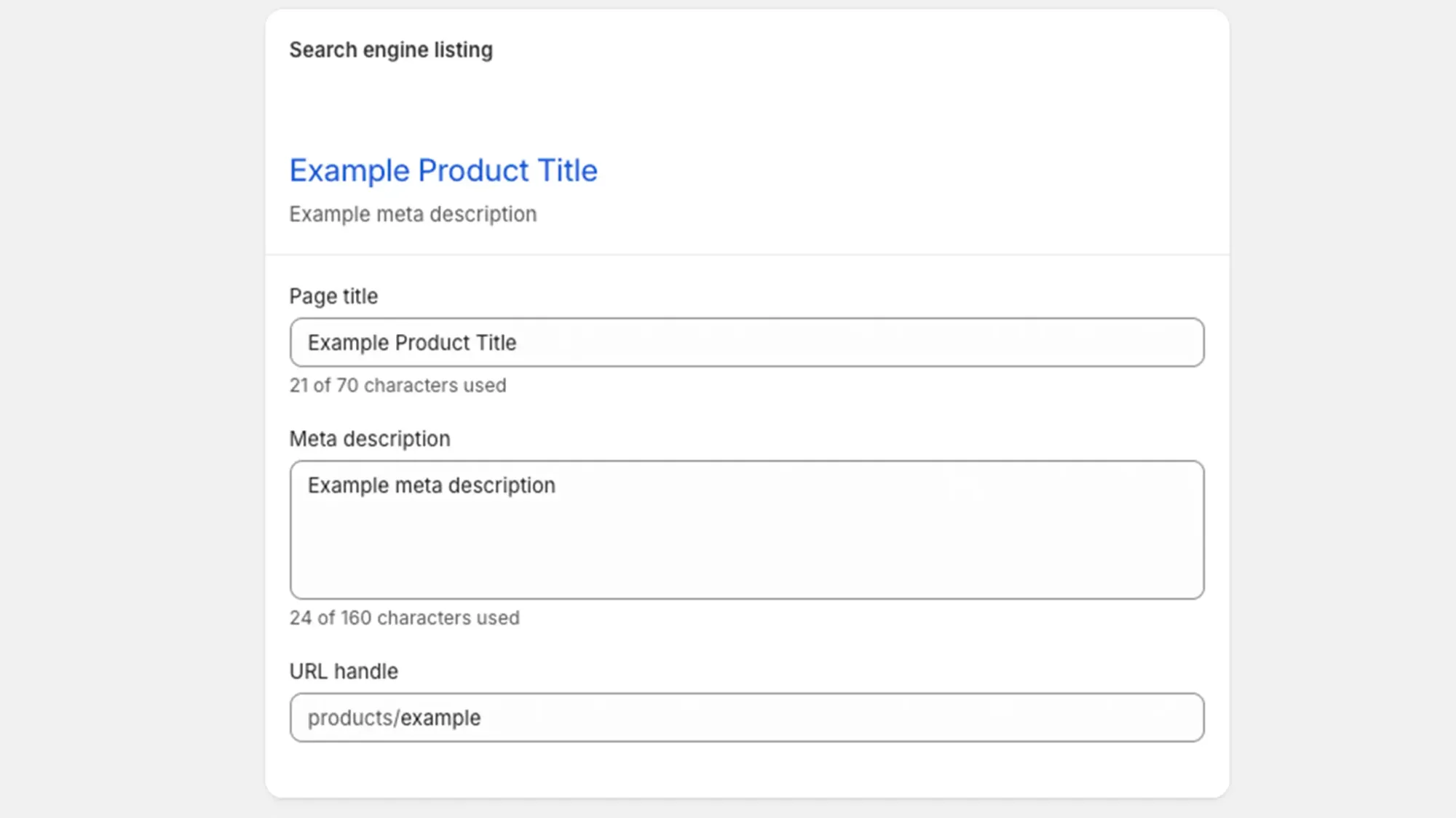Click the Page title input field

click(747, 342)
